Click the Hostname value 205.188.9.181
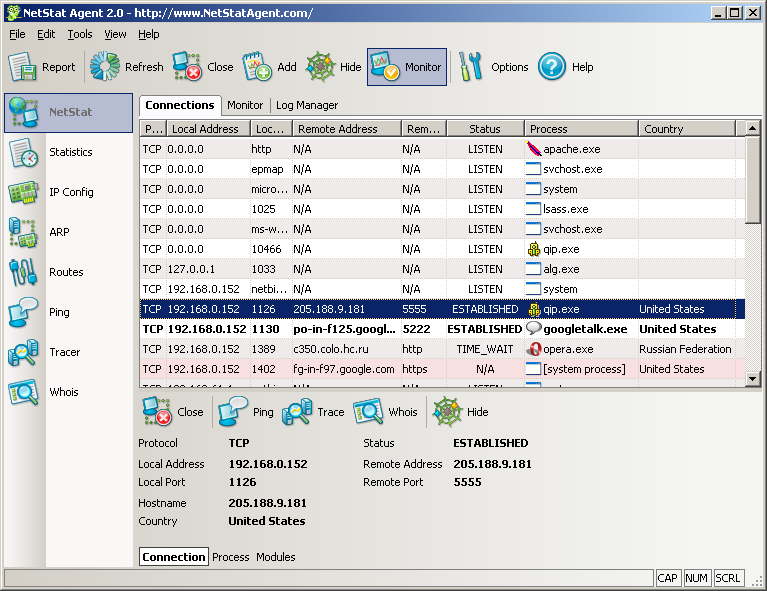Viewport: 767px width, 591px height. (x=268, y=503)
